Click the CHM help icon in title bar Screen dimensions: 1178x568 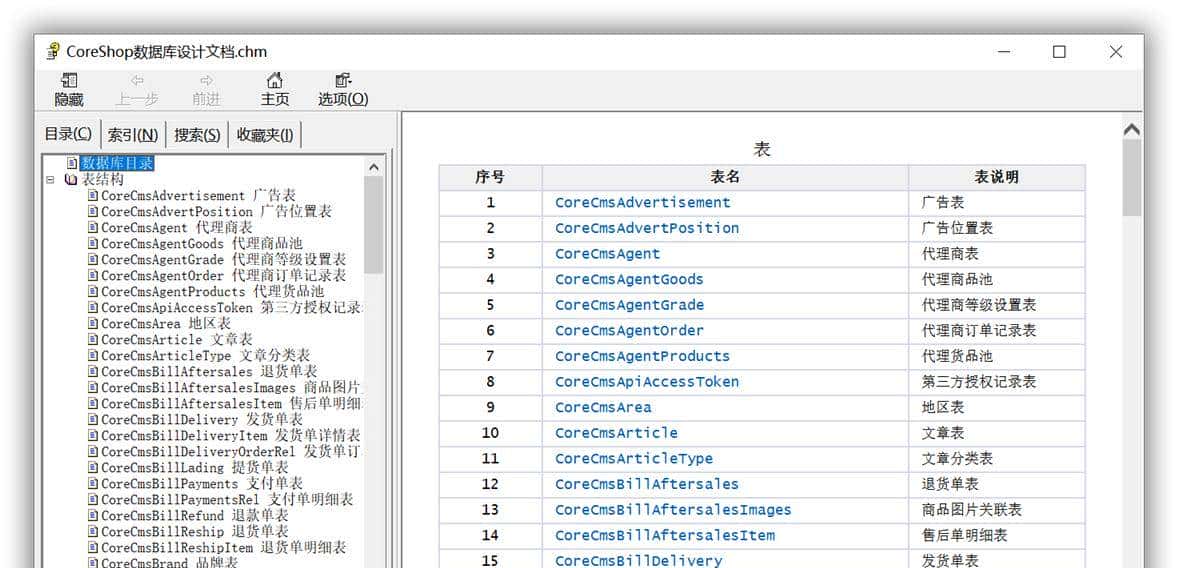tap(53, 52)
